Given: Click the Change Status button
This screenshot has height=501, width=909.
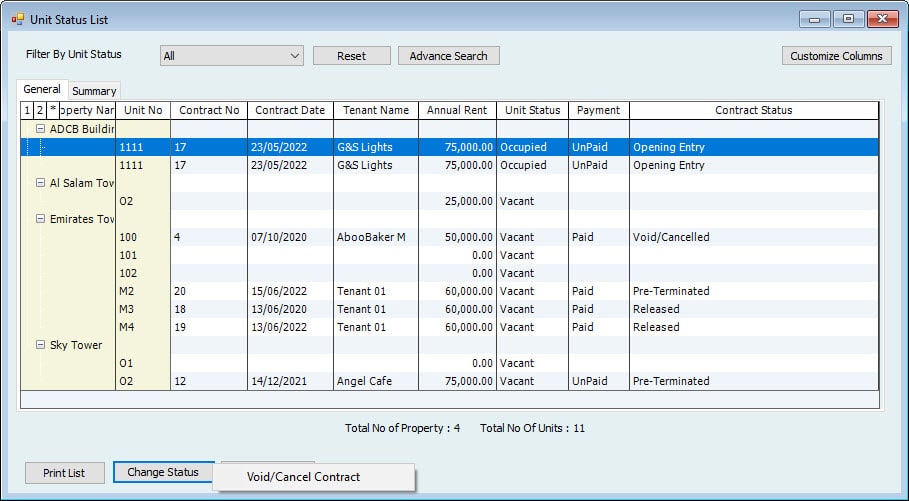Looking at the screenshot, I should click(163, 472).
